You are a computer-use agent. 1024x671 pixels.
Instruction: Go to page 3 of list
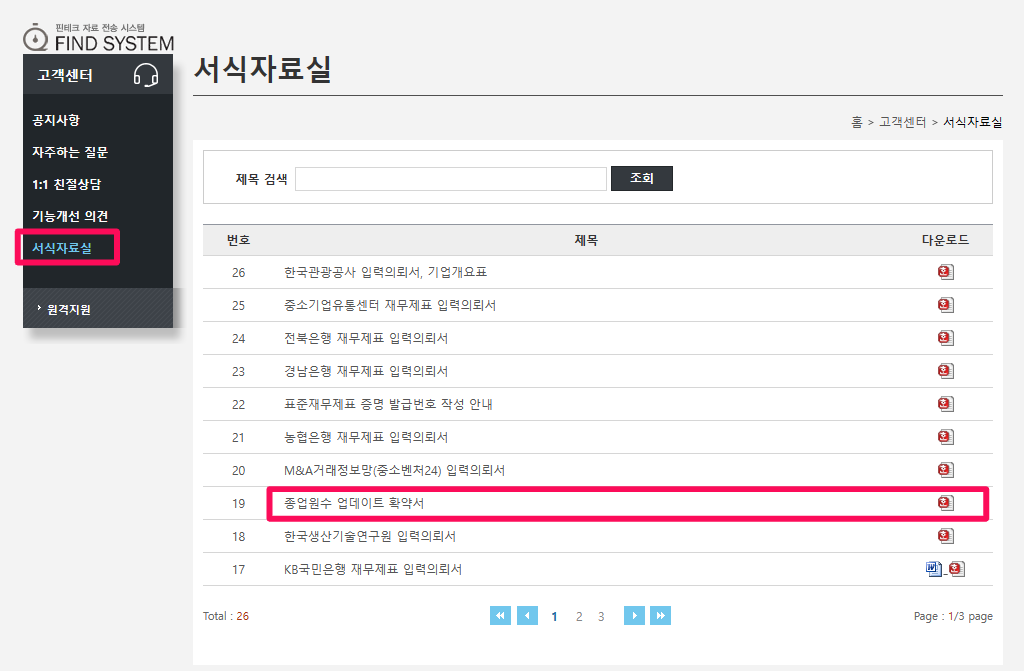[601, 616]
